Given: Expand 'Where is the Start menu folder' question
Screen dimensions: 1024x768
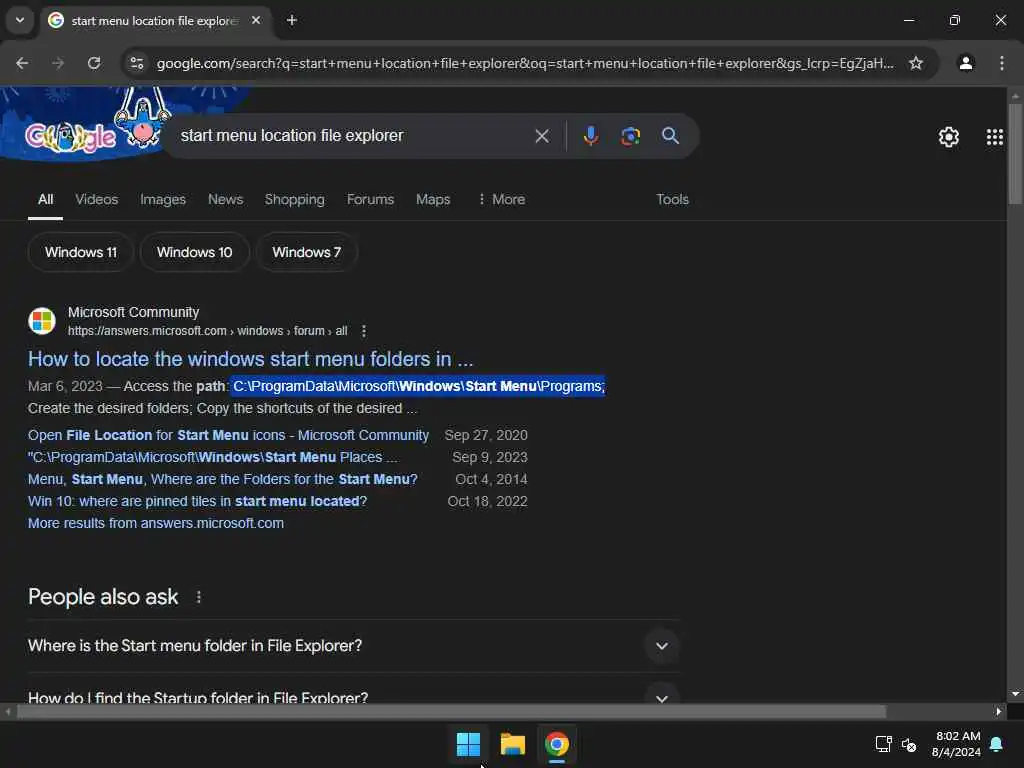Looking at the screenshot, I should pyautogui.click(x=353, y=646).
